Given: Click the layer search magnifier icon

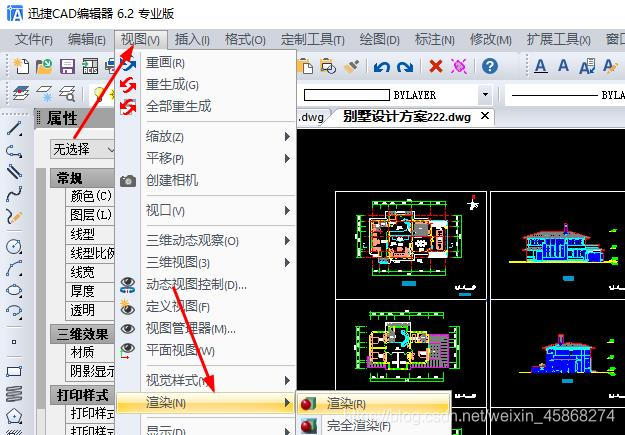Looking at the screenshot, I should click(67, 93).
